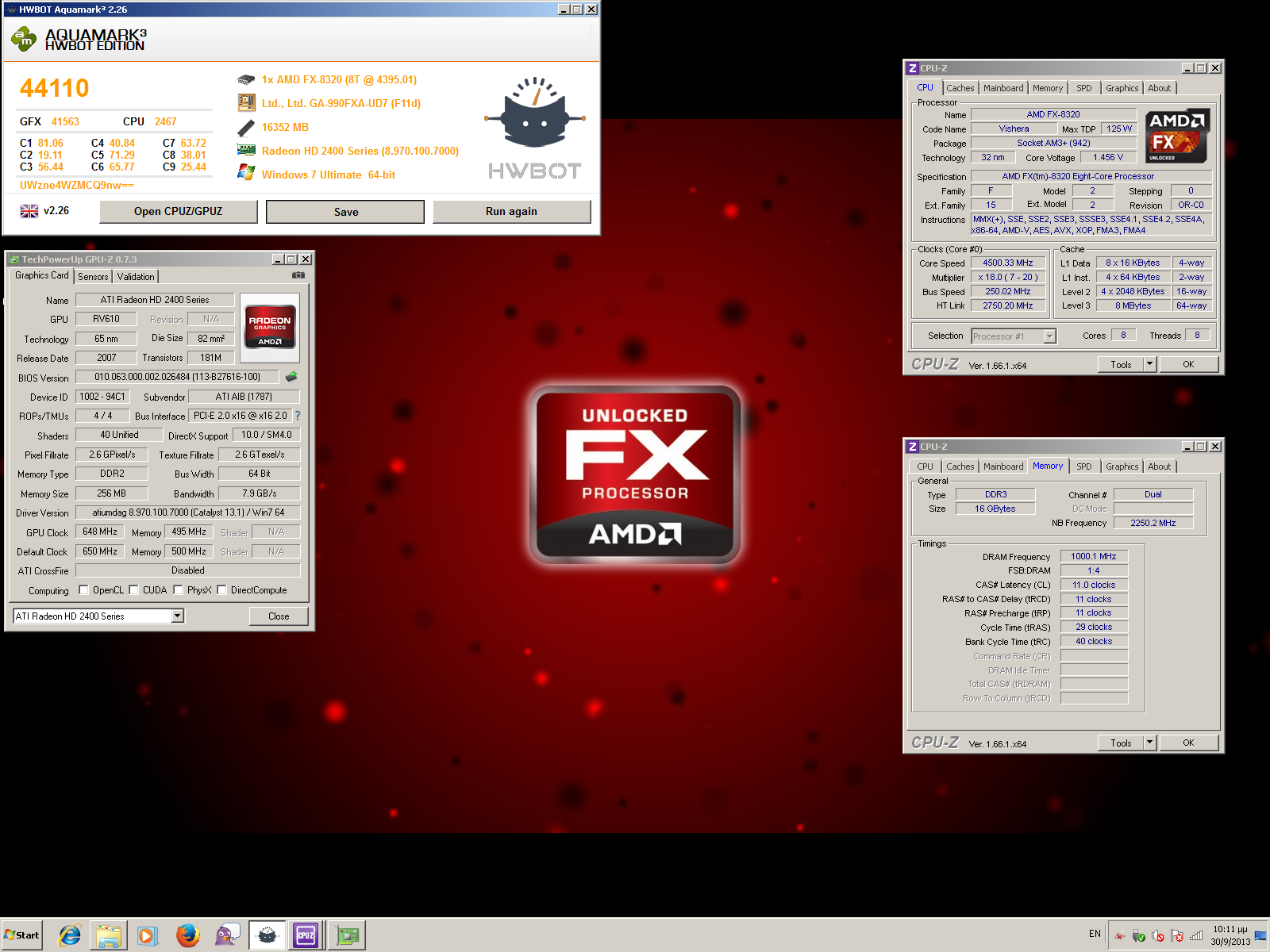Open Firefox from the taskbar
This screenshot has height=952, width=1270.
click(x=187, y=935)
